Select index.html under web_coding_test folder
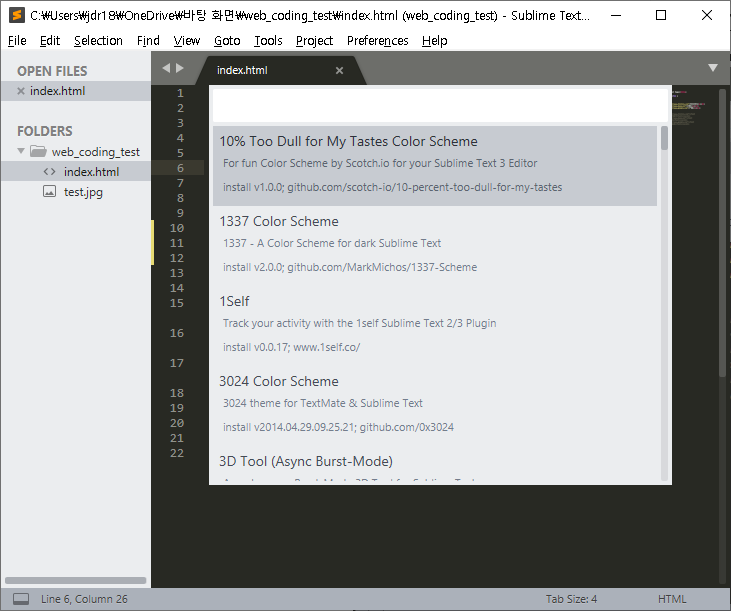 (76, 172)
